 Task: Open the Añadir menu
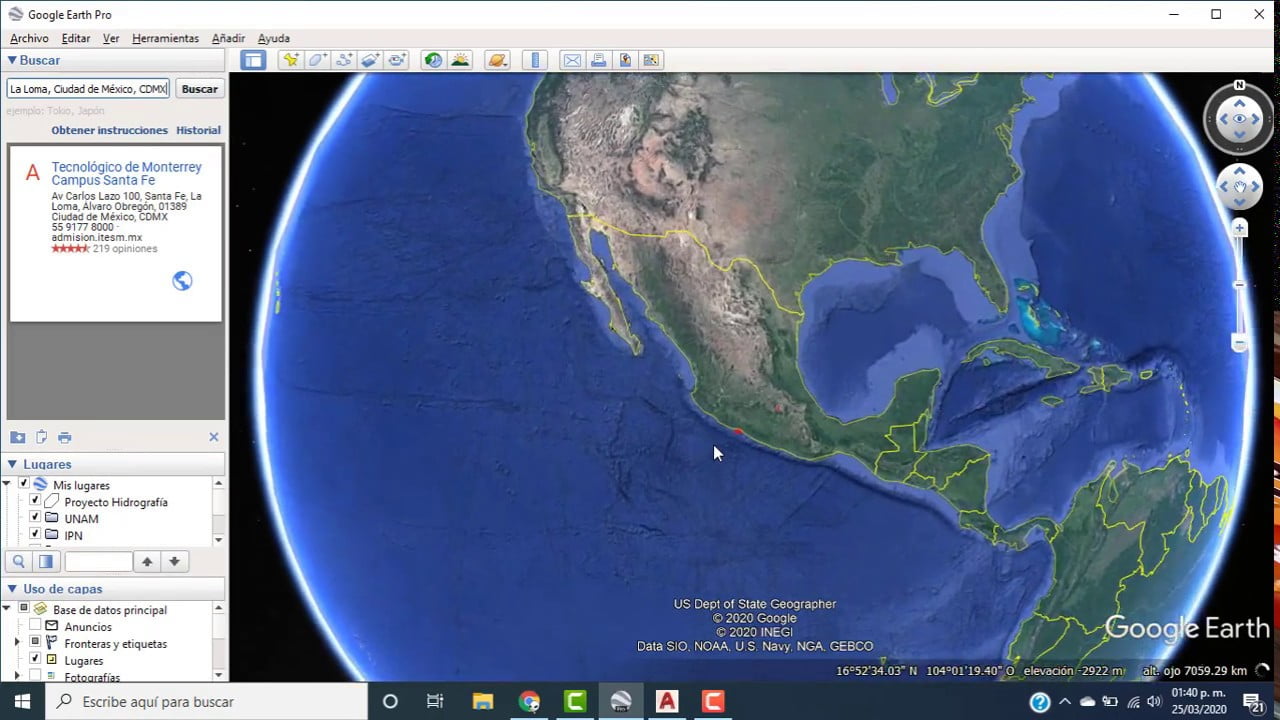tap(228, 38)
